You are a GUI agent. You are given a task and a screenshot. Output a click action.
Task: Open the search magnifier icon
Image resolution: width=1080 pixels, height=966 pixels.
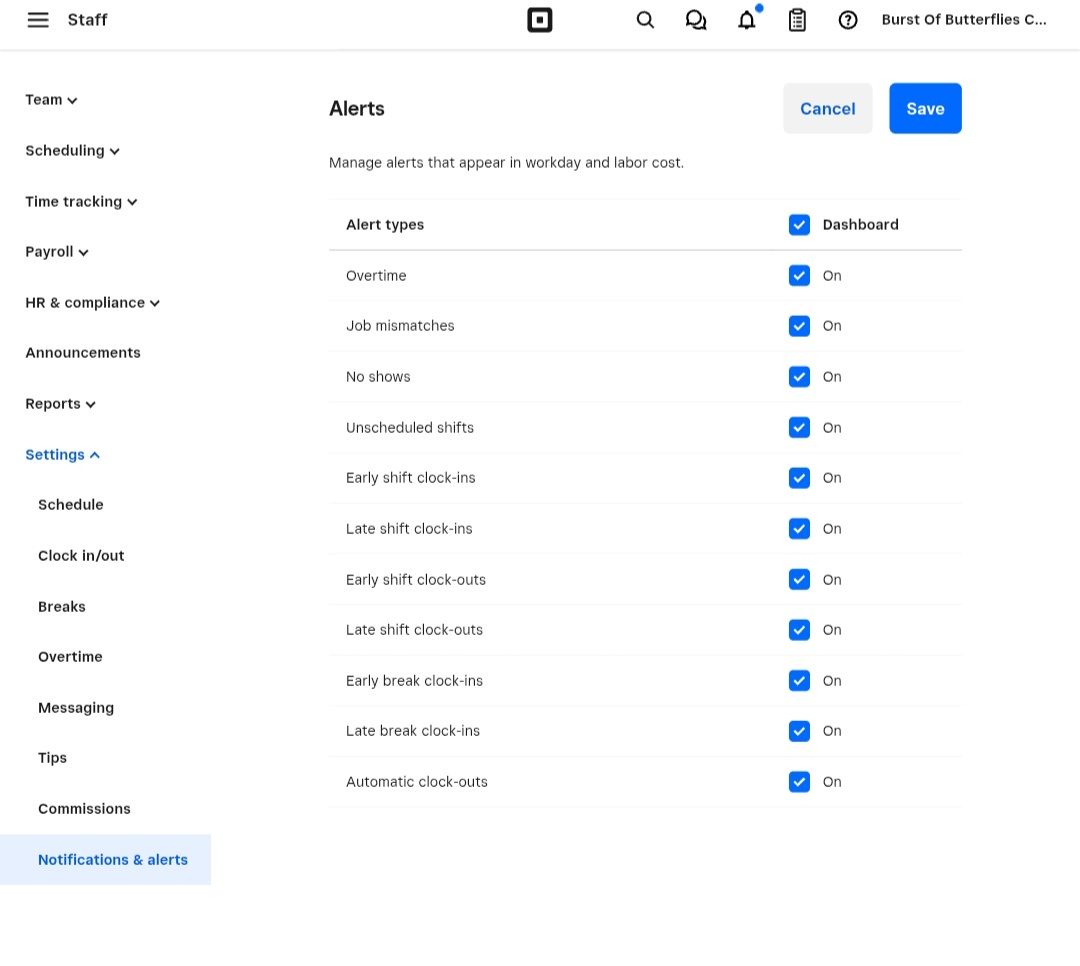[x=645, y=20]
